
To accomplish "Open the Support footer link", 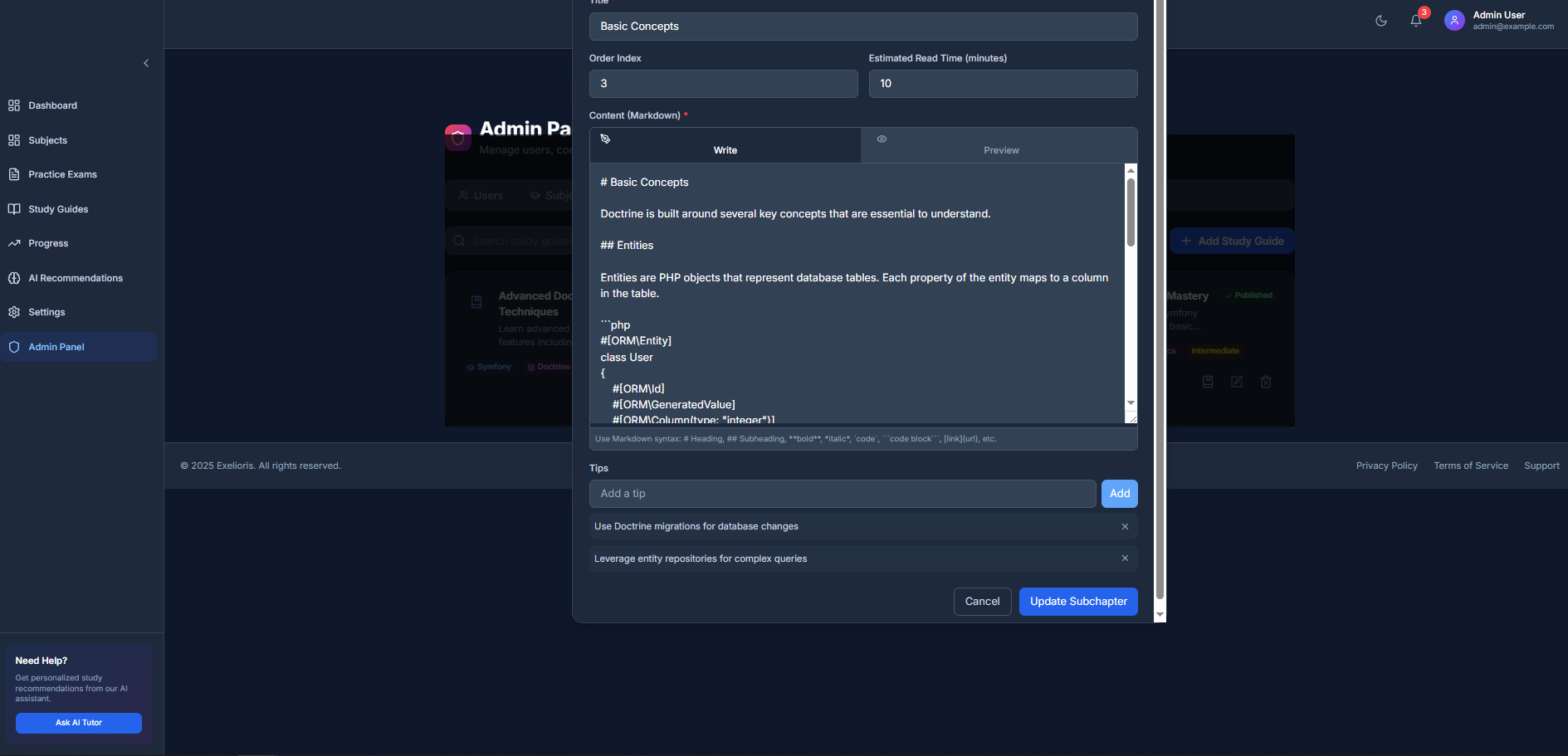I will pos(1541,466).
